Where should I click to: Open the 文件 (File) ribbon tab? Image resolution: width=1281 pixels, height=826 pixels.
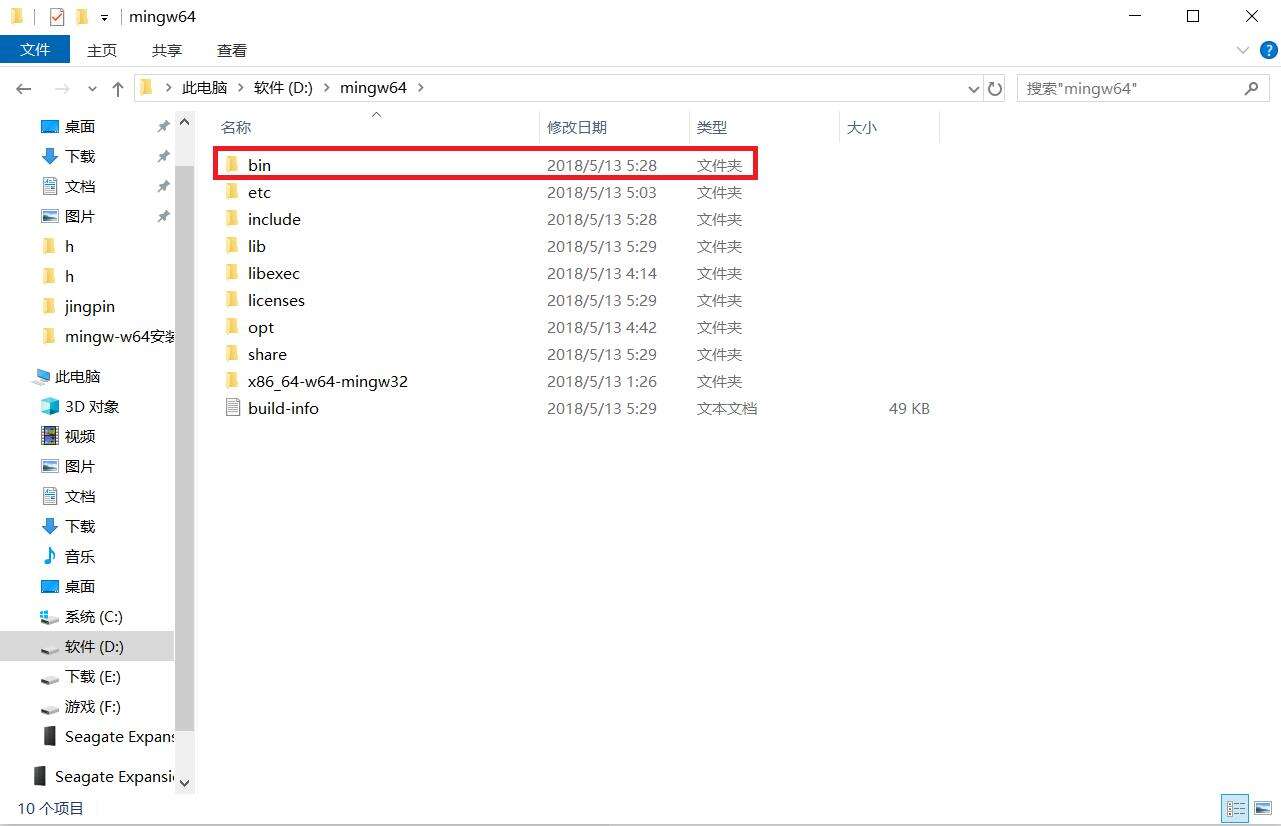point(35,49)
